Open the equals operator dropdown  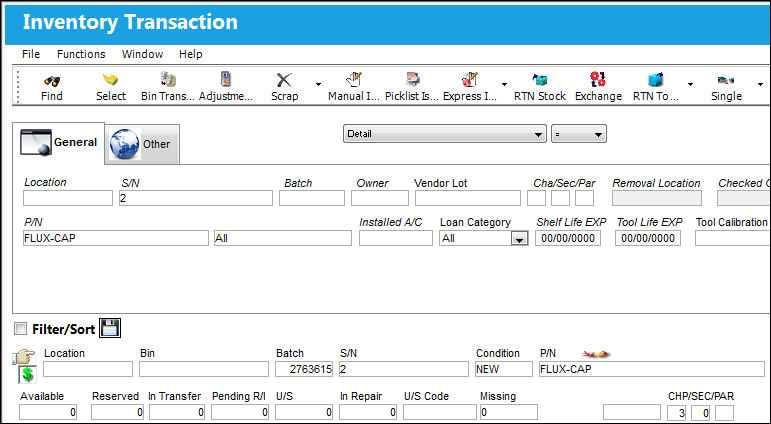tap(579, 134)
